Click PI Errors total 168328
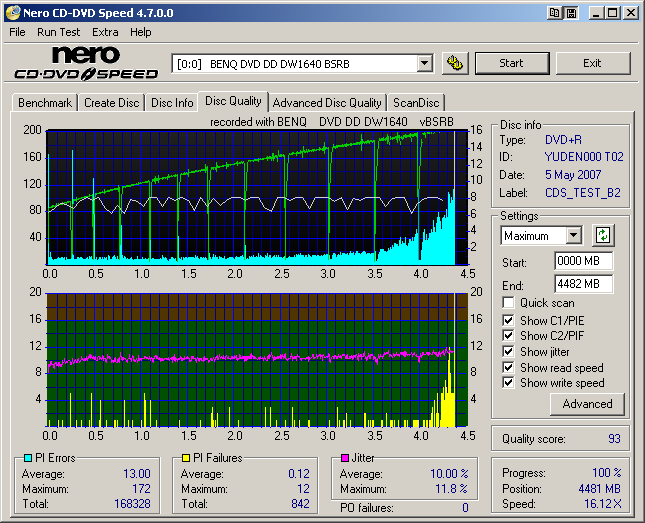This screenshot has height=523, width=645. (x=132, y=504)
